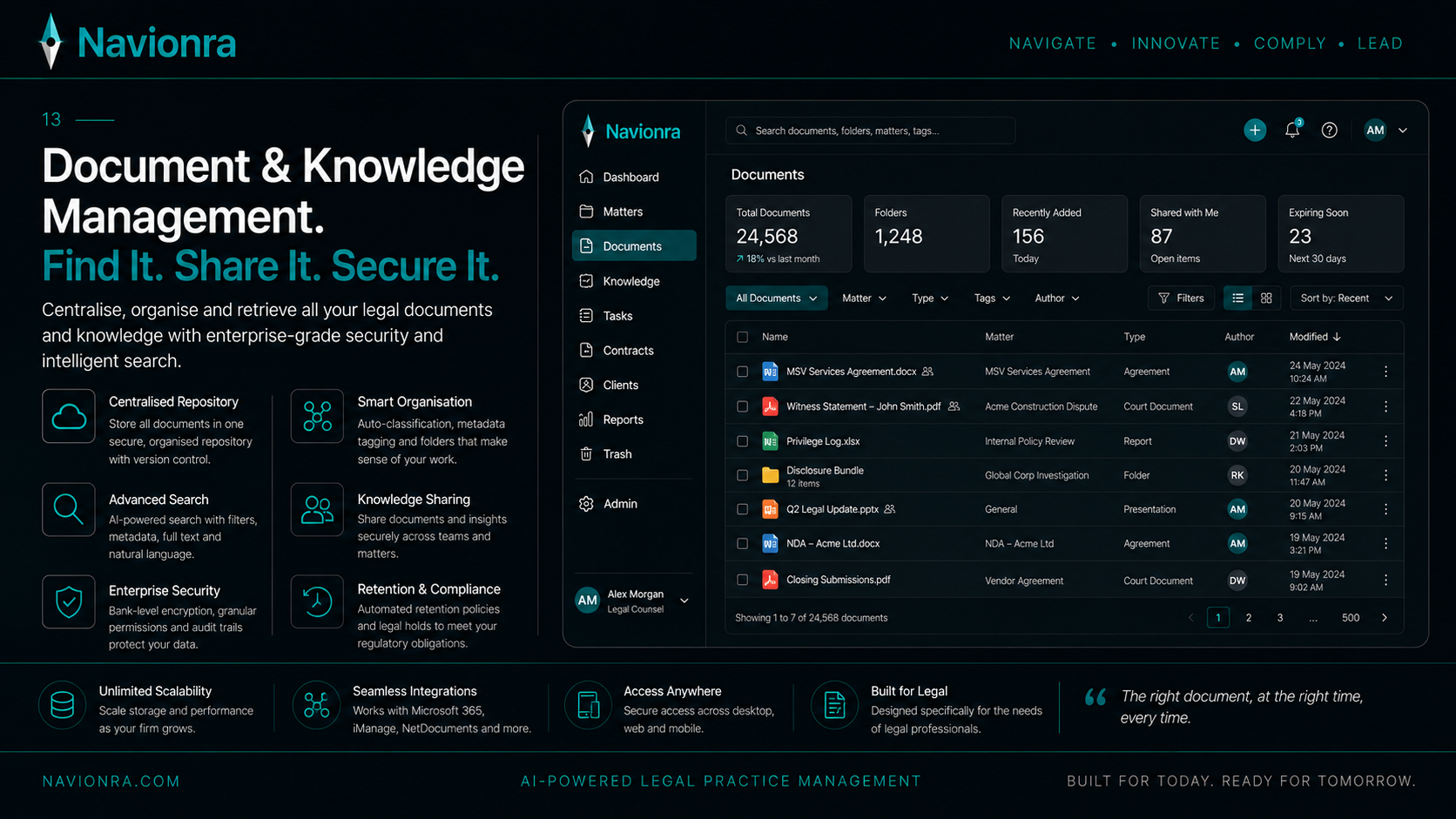Check Disclosure Bundle checkbox
Image resolution: width=1456 pixels, height=819 pixels.
click(742, 475)
